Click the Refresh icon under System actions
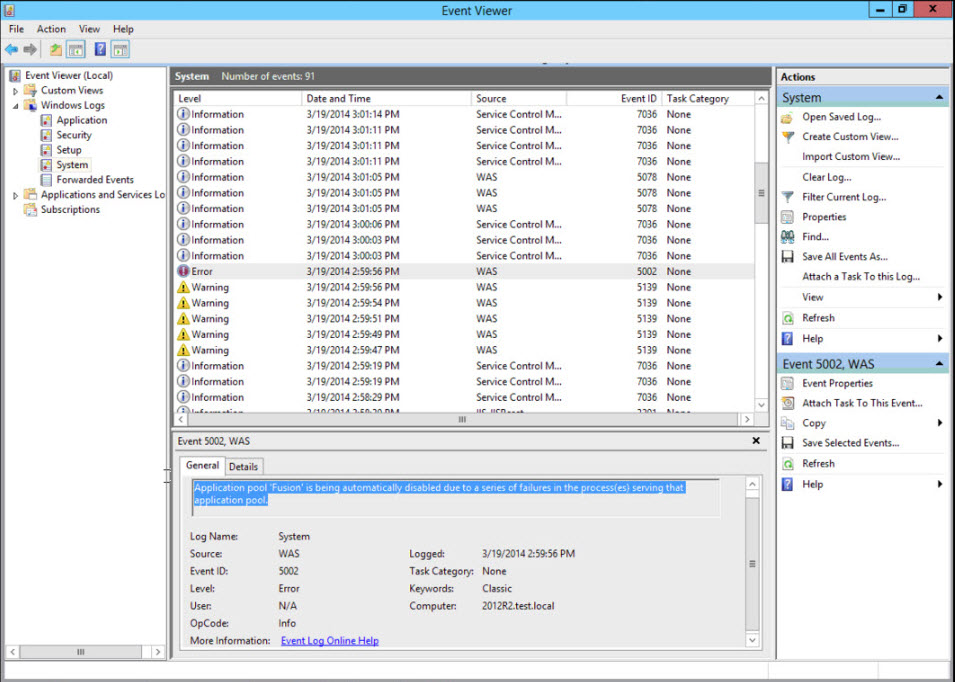This screenshot has width=955, height=682. [x=788, y=318]
